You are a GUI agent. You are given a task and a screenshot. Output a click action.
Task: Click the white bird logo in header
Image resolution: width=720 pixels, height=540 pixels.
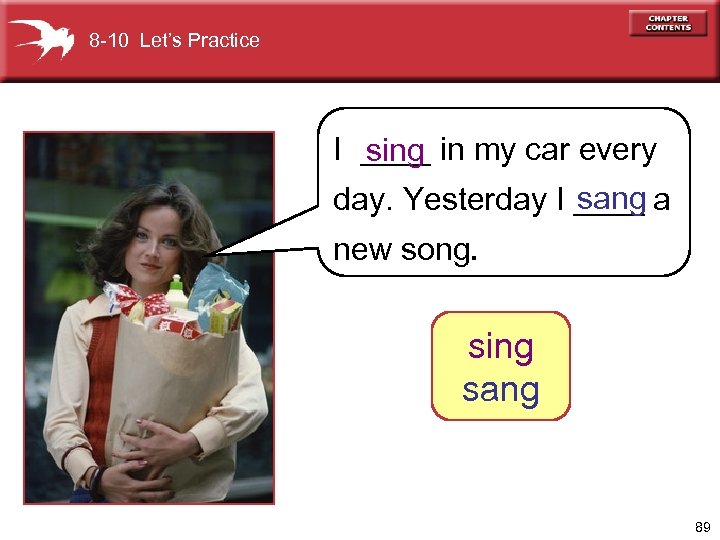pos(42,39)
